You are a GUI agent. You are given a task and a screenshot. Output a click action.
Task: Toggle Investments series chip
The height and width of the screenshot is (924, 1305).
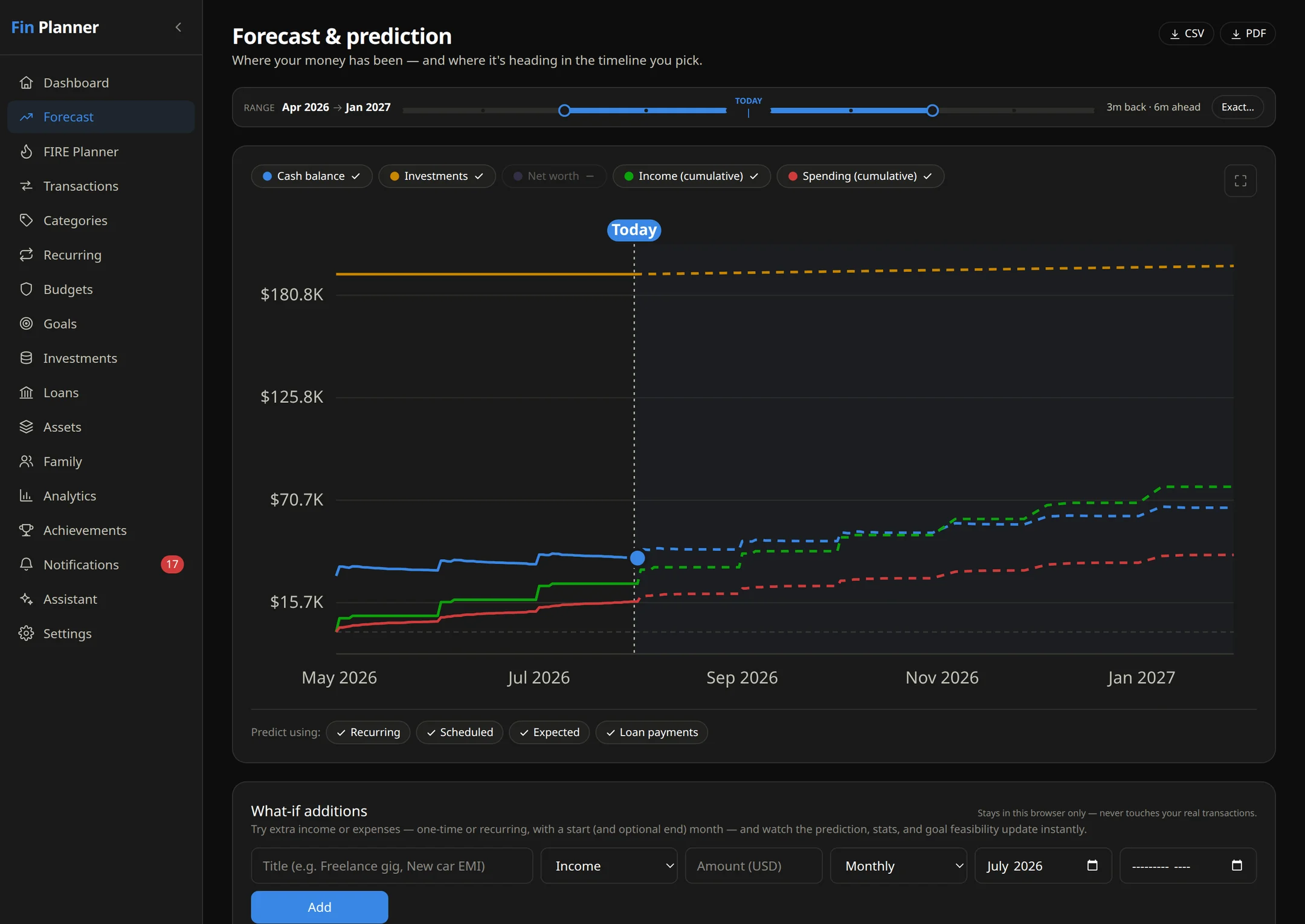click(x=437, y=176)
